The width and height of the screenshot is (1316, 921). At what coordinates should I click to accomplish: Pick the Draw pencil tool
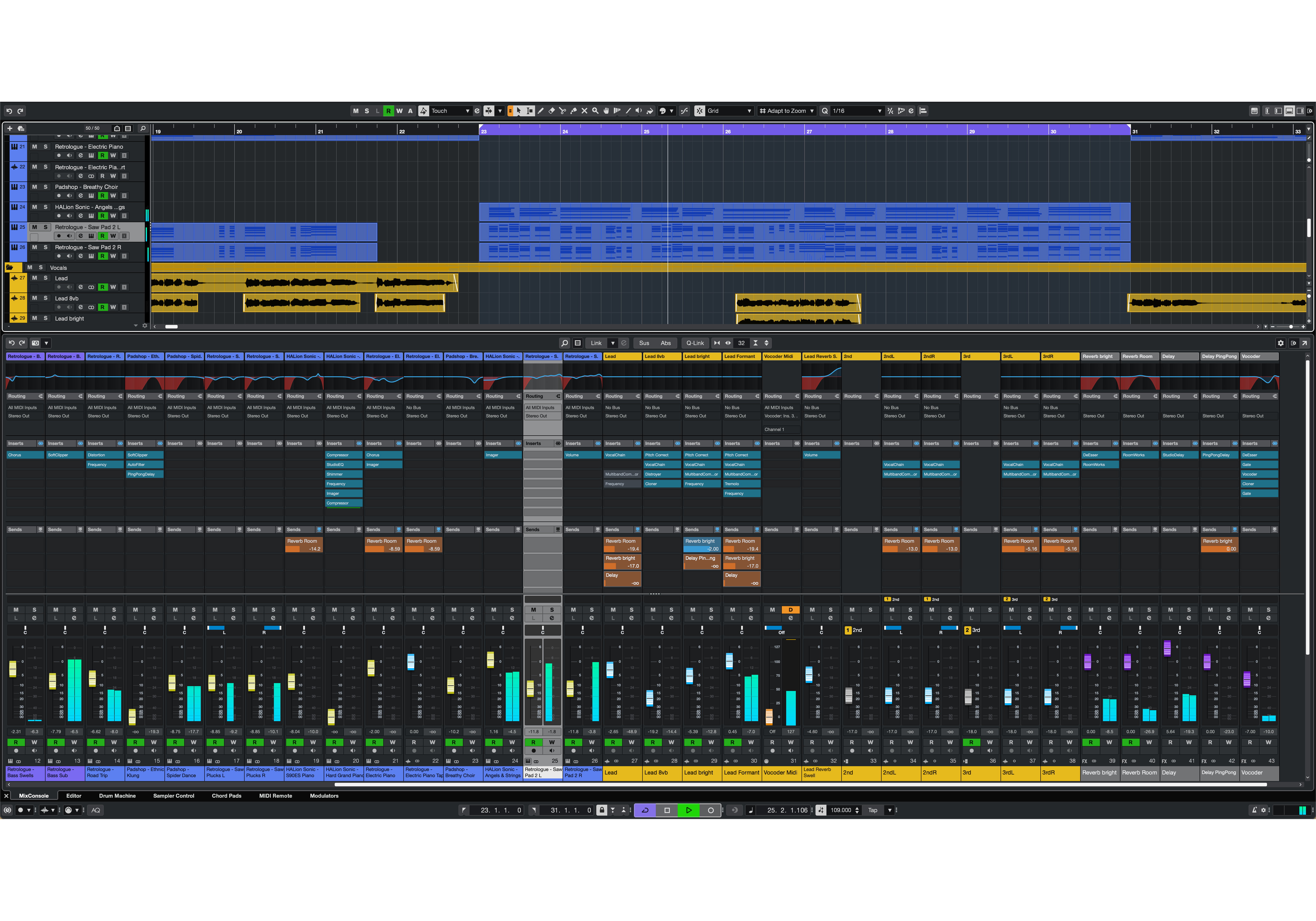click(x=541, y=111)
